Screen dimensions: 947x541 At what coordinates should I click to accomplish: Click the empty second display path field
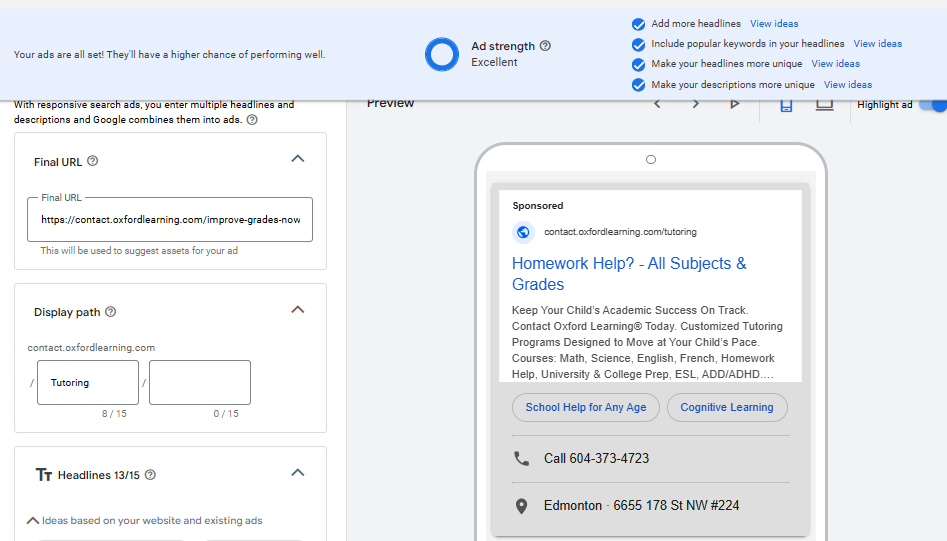point(200,382)
